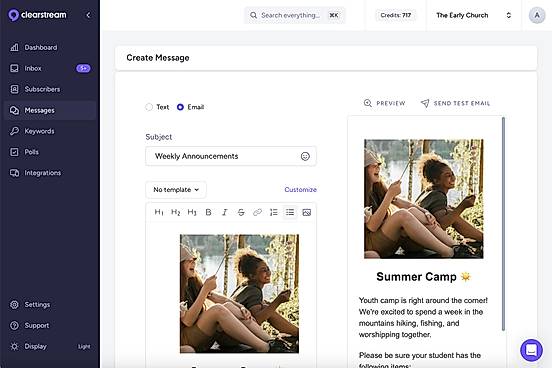552x368 pixels.
Task: Apply Heading 1 formatting
Action: click(159, 212)
